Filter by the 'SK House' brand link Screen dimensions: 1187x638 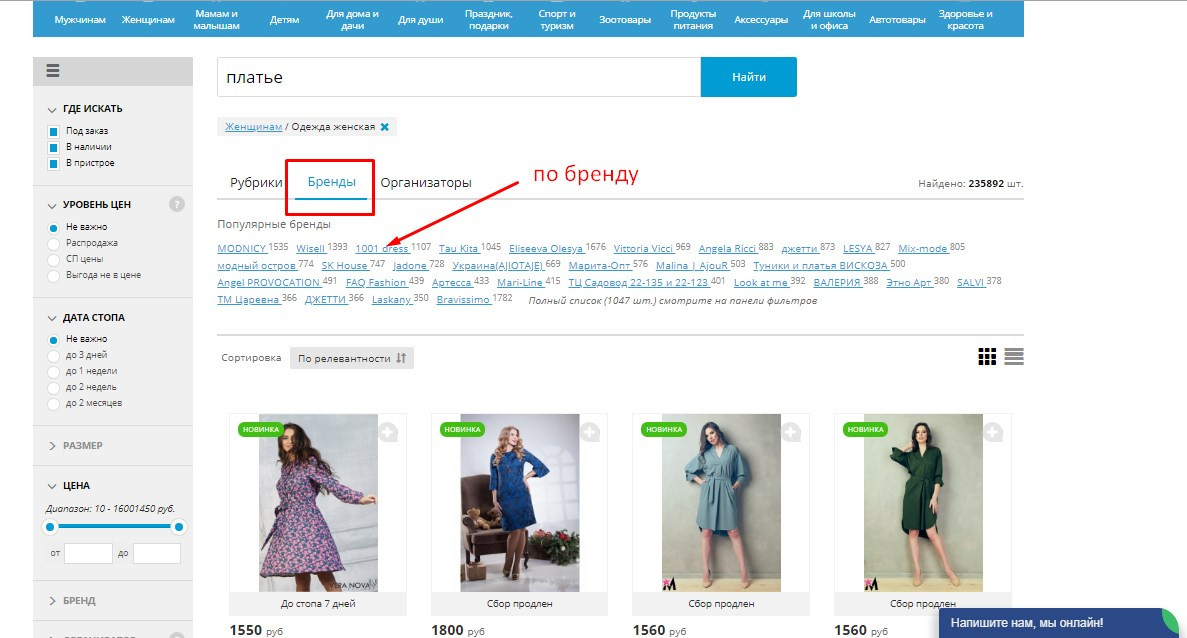[344, 266]
